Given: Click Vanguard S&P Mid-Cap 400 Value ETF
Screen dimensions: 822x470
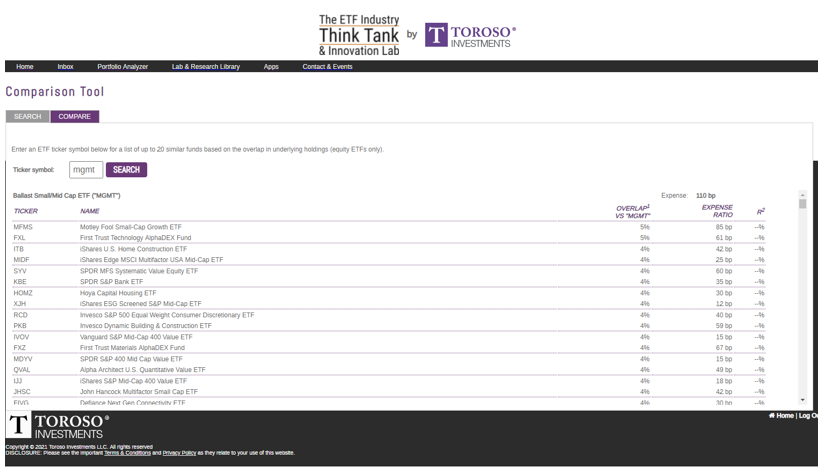Looking at the screenshot, I should tap(136, 337).
